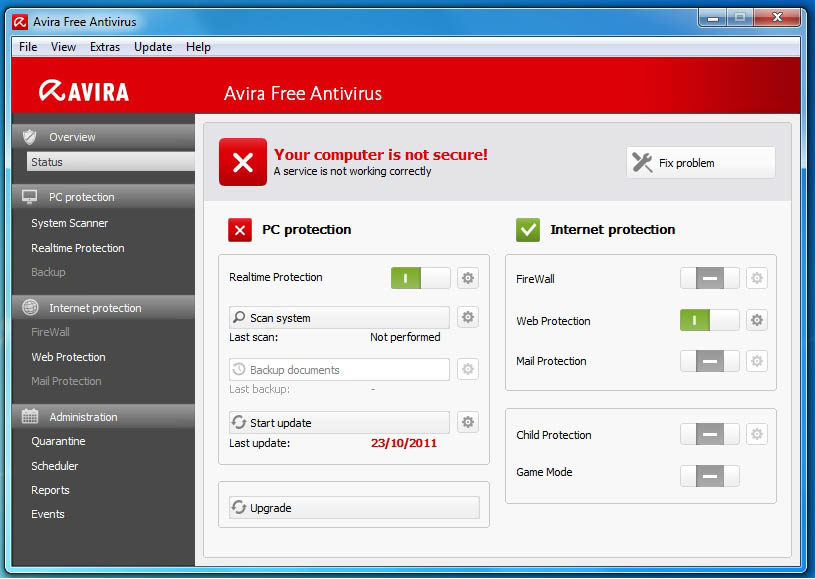815x579 pixels.
Task: Open System Scanner from the sidebar
Action: [x=69, y=223]
